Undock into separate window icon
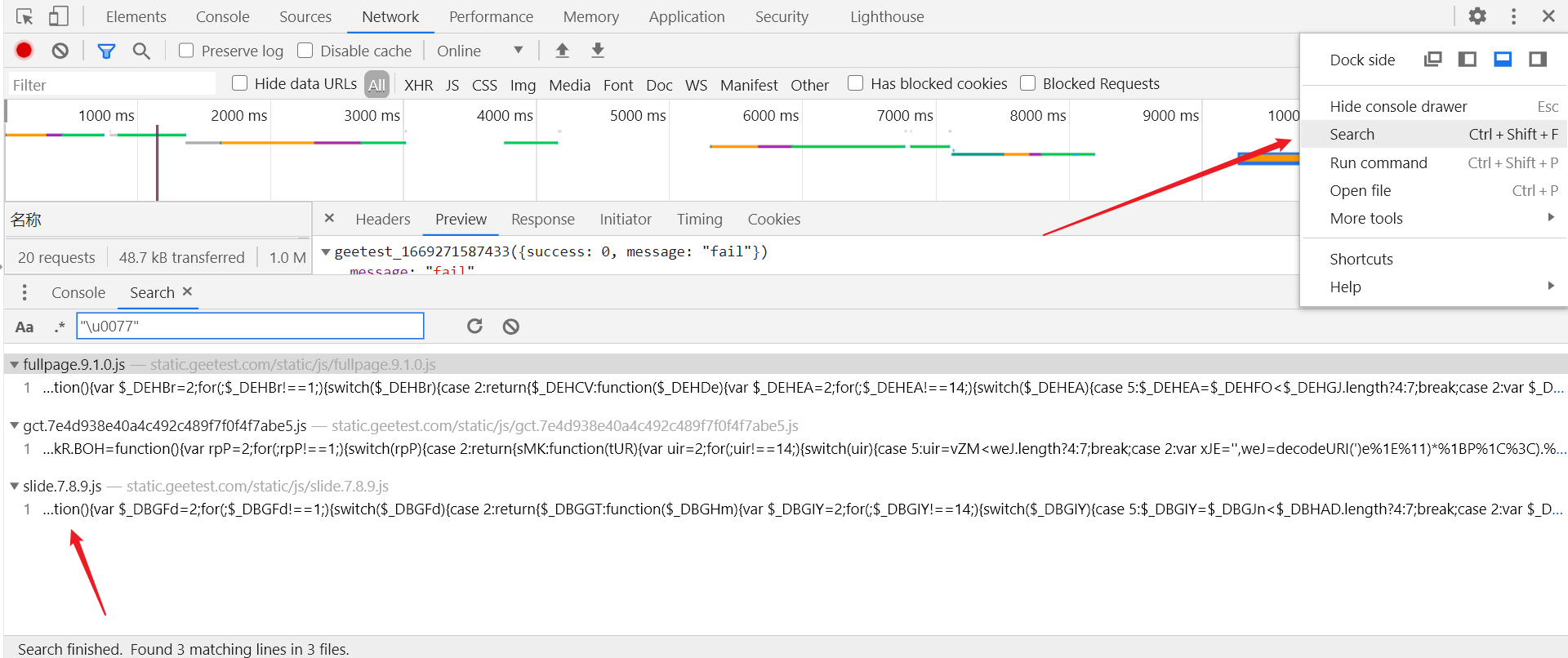1568x658 pixels. (1432, 59)
